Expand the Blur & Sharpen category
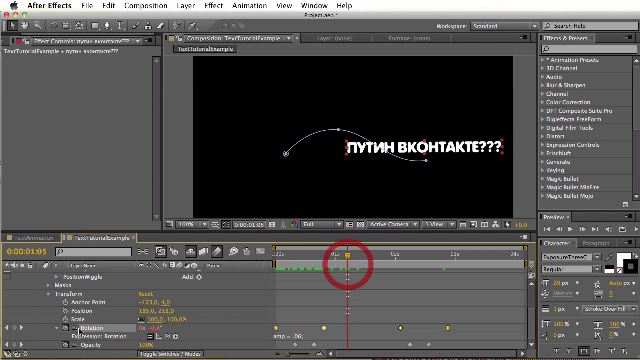Viewport: 640px width, 360px height. point(542,85)
